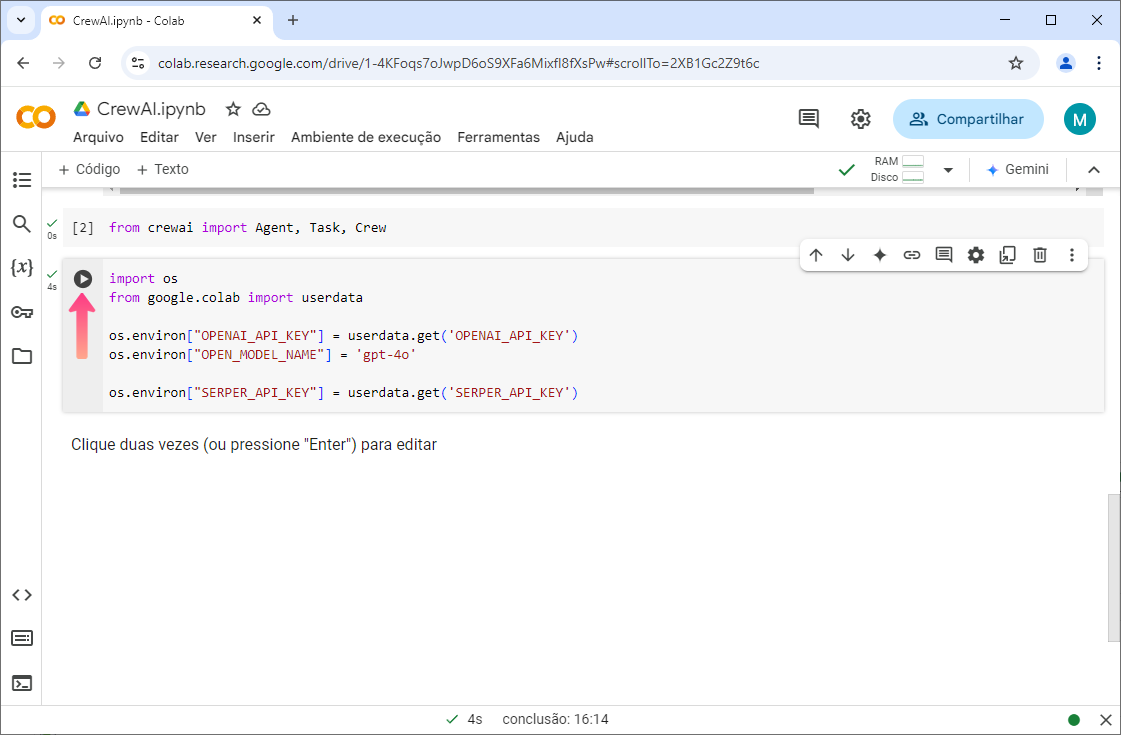Open the Ferramentas menu

click(499, 137)
